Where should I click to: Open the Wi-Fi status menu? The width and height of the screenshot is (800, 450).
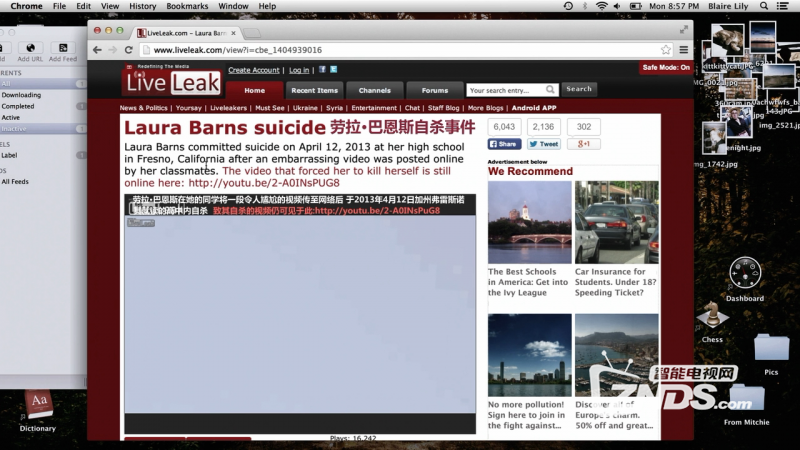602,6
